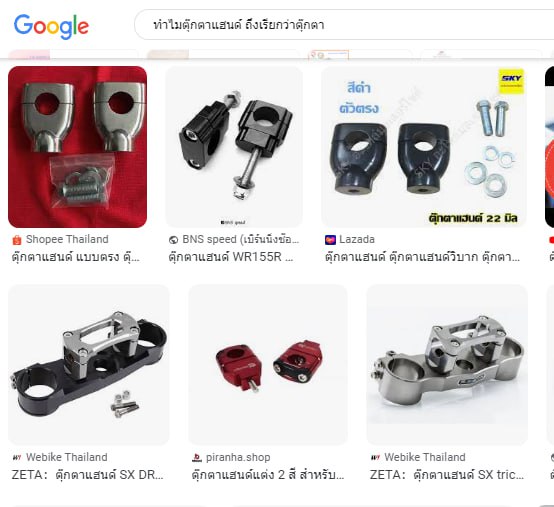Image resolution: width=554 pixels, height=507 pixels.
Task: Open the Shopee Thailand result title link
Action: [x=76, y=257]
